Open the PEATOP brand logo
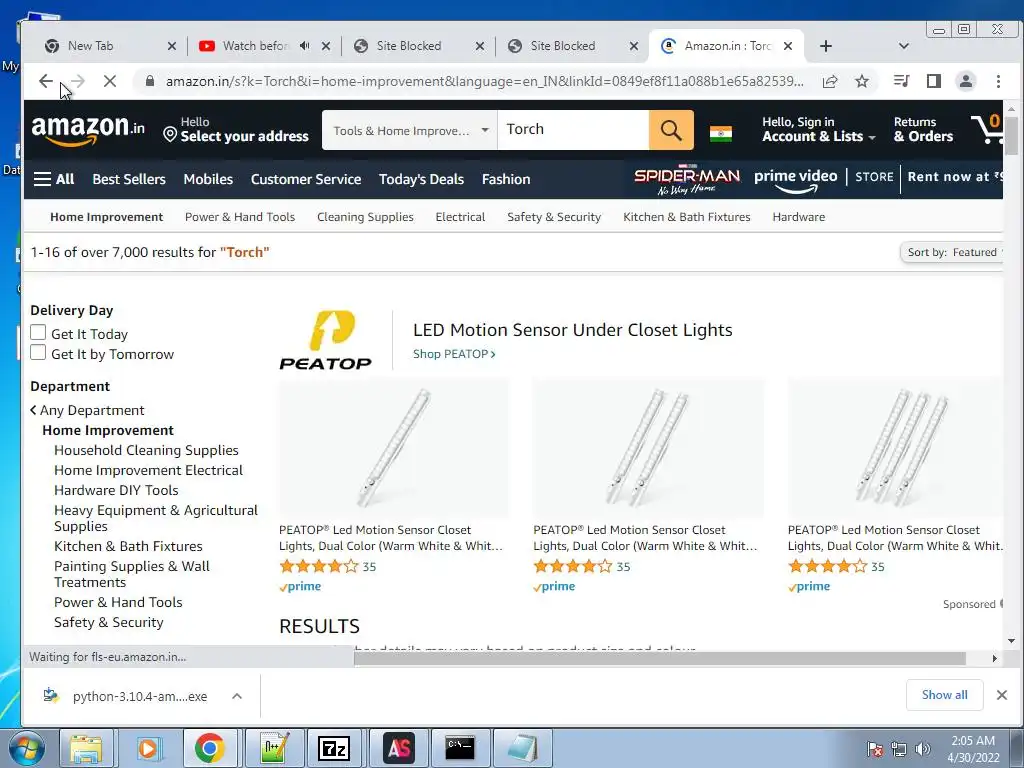 coord(325,340)
